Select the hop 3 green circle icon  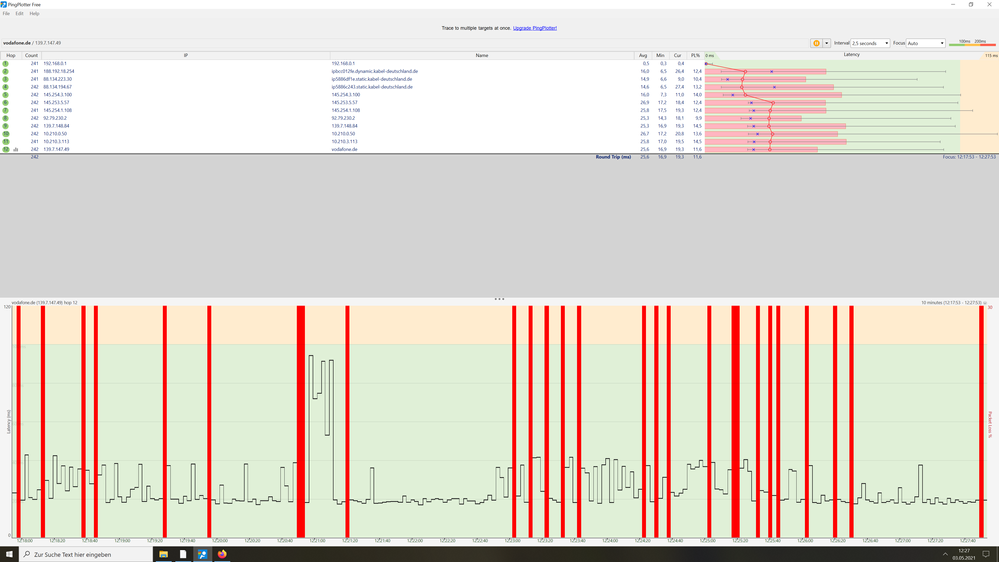6,79
